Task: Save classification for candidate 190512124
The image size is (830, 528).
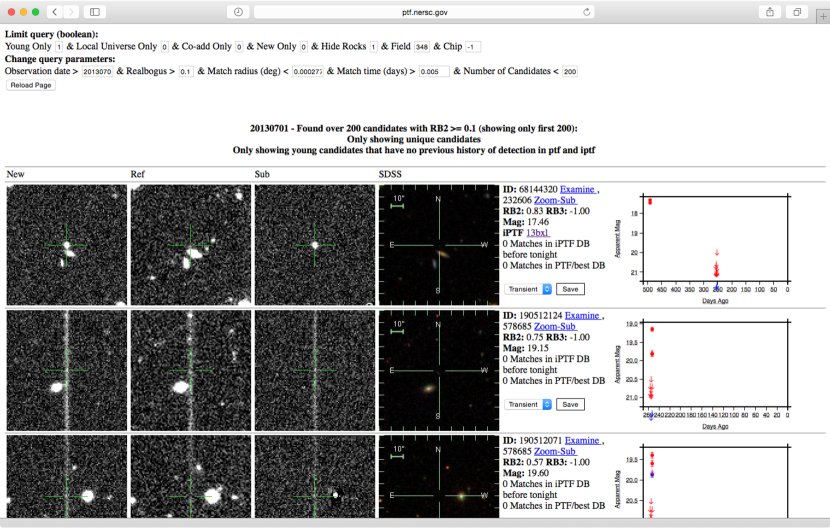Action: click(x=570, y=405)
